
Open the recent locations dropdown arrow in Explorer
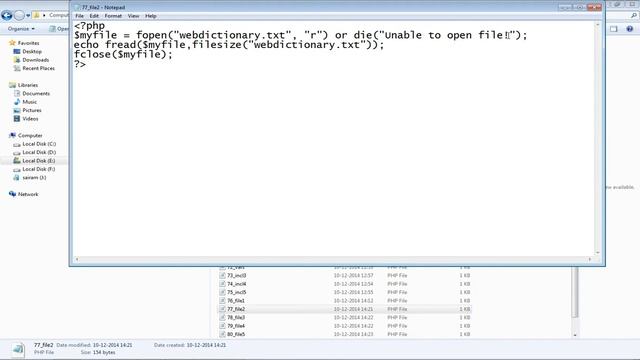click(x=28, y=16)
